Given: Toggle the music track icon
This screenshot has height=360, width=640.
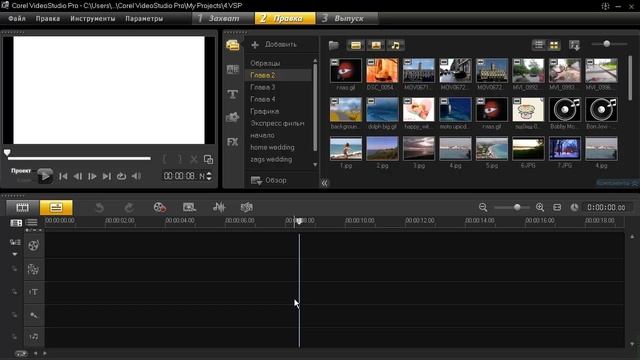Looking at the screenshot, I should point(33,337).
